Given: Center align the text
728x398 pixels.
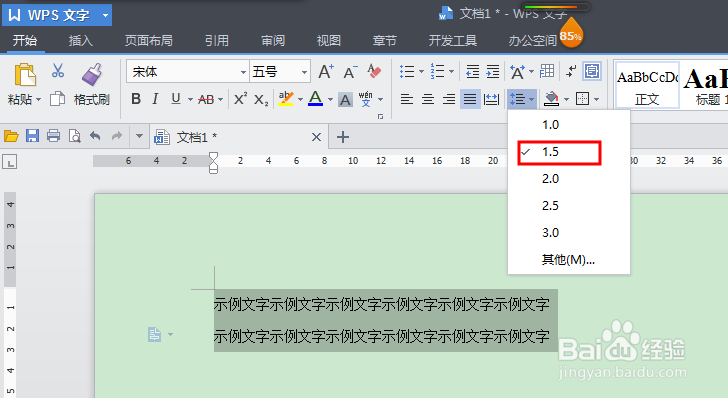Looking at the screenshot, I should click(x=428, y=99).
